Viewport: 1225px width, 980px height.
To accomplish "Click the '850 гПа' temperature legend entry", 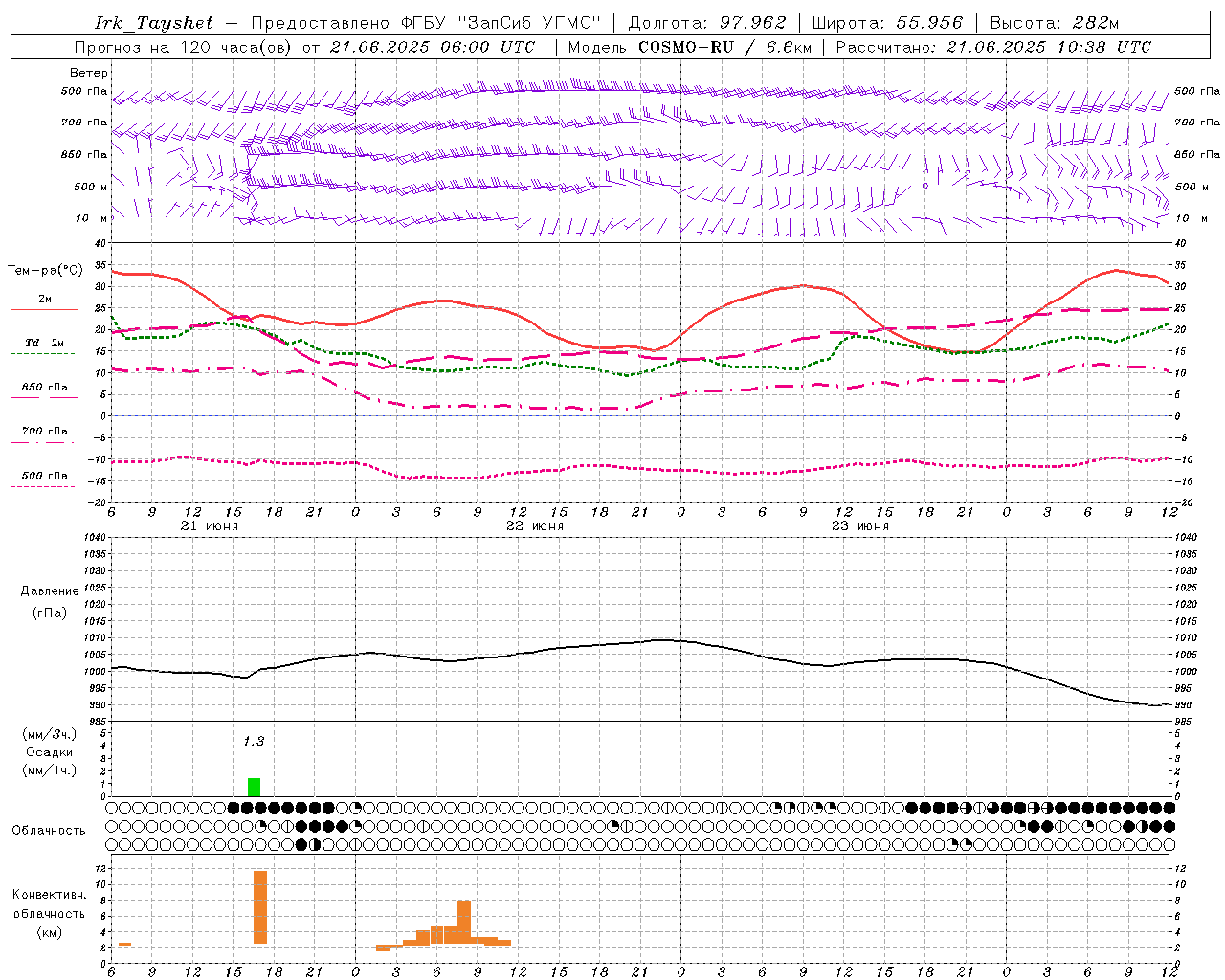I will (44, 388).
